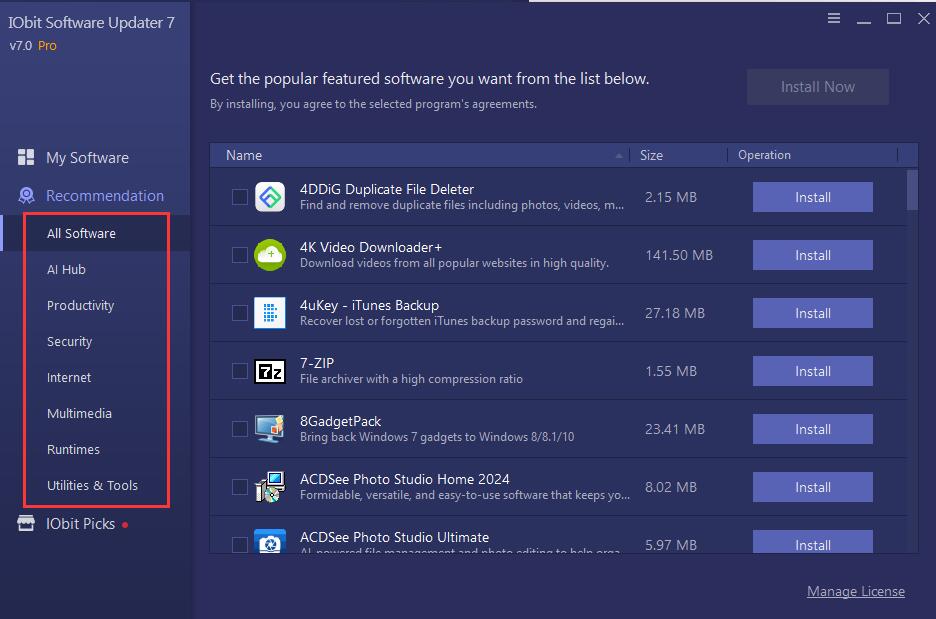This screenshot has width=936, height=619.
Task: Check the 4DDiG Duplicate File Deleter checkbox
Action: pyautogui.click(x=239, y=197)
